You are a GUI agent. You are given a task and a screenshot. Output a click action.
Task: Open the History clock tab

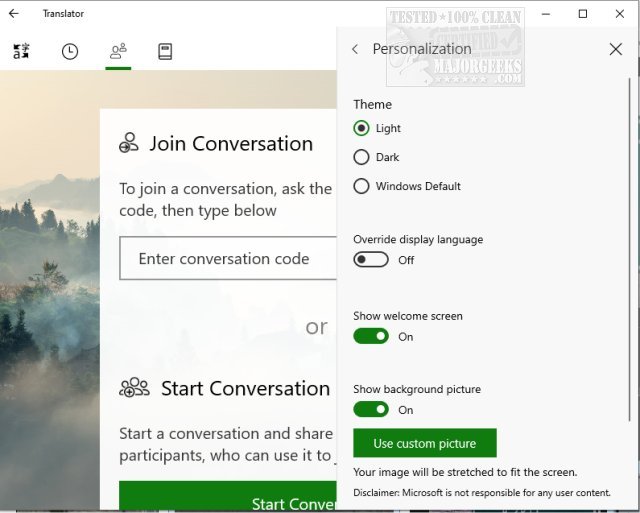tap(70, 52)
